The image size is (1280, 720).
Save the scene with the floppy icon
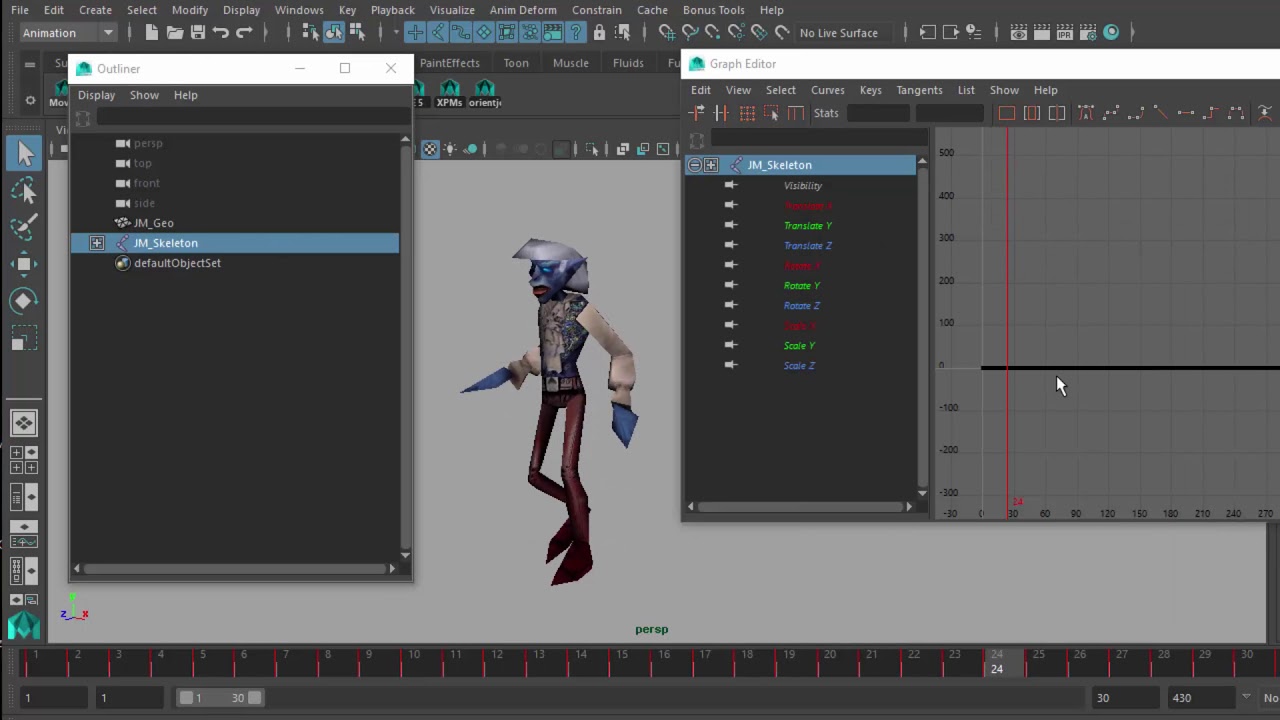(197, 33)
